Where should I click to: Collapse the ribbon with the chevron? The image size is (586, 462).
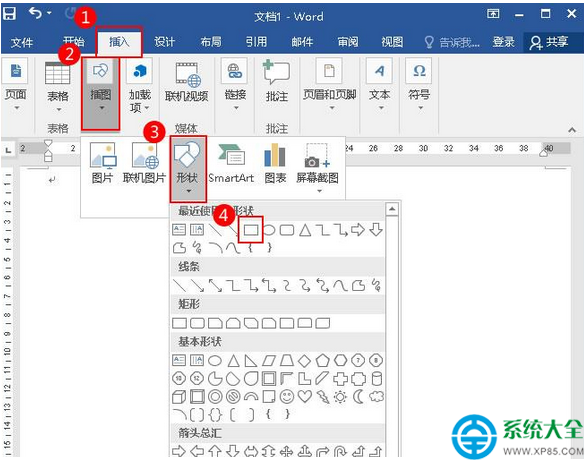[x=572, y=130]
